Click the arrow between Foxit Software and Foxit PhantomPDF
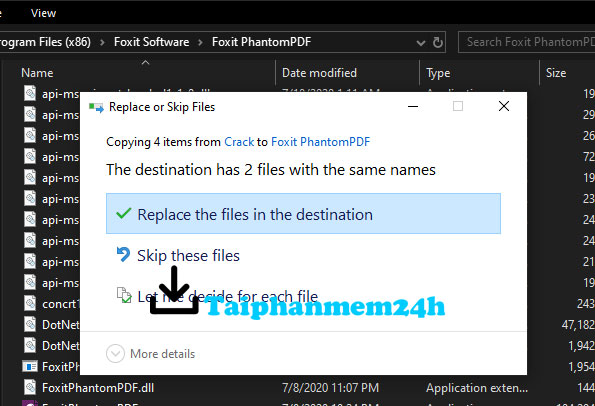Viewport: 595px width, 406px height. pyautogui.click(x=200, y=42)
